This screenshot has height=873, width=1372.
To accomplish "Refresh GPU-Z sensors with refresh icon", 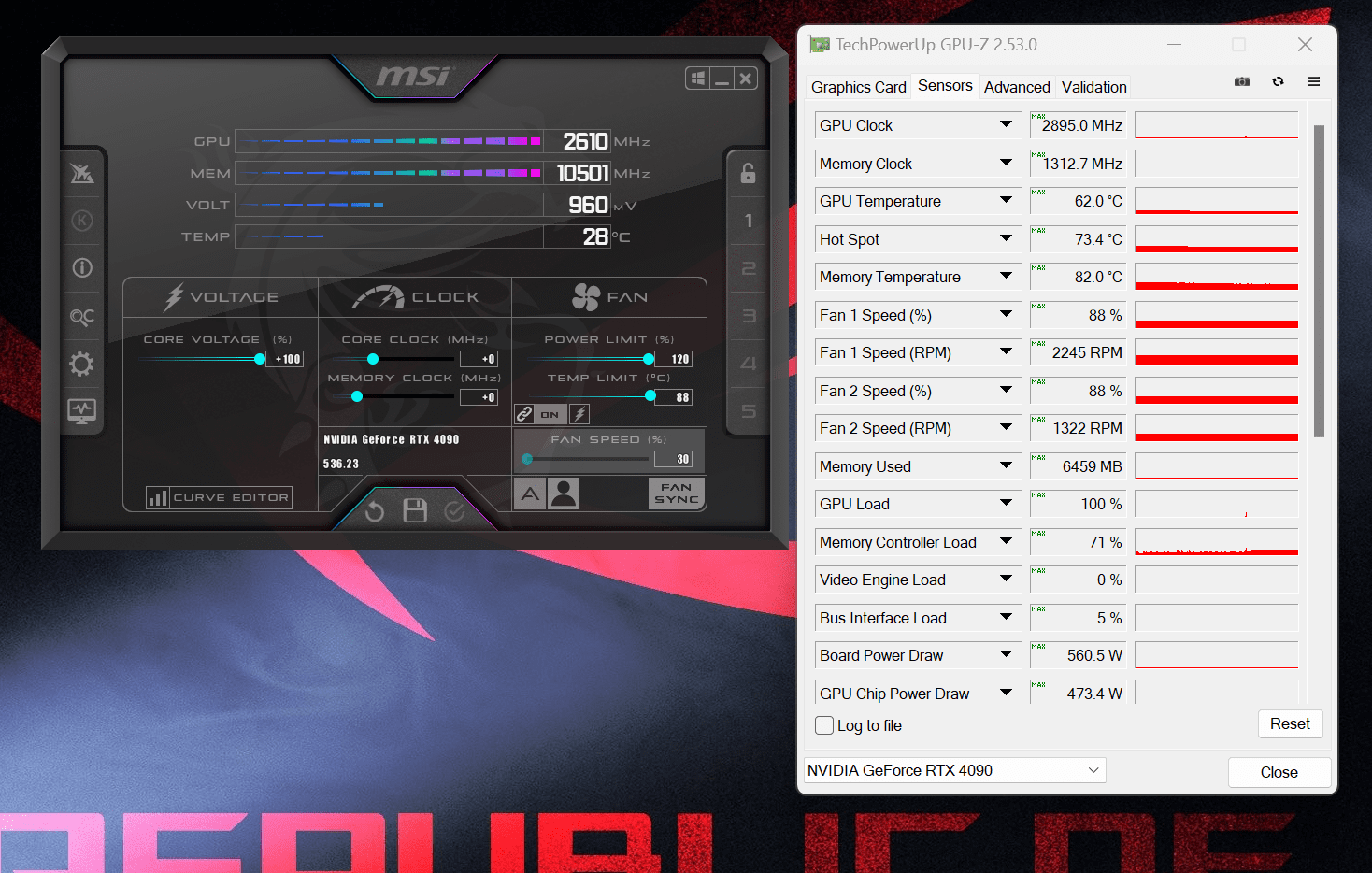I will point(1278,81).
